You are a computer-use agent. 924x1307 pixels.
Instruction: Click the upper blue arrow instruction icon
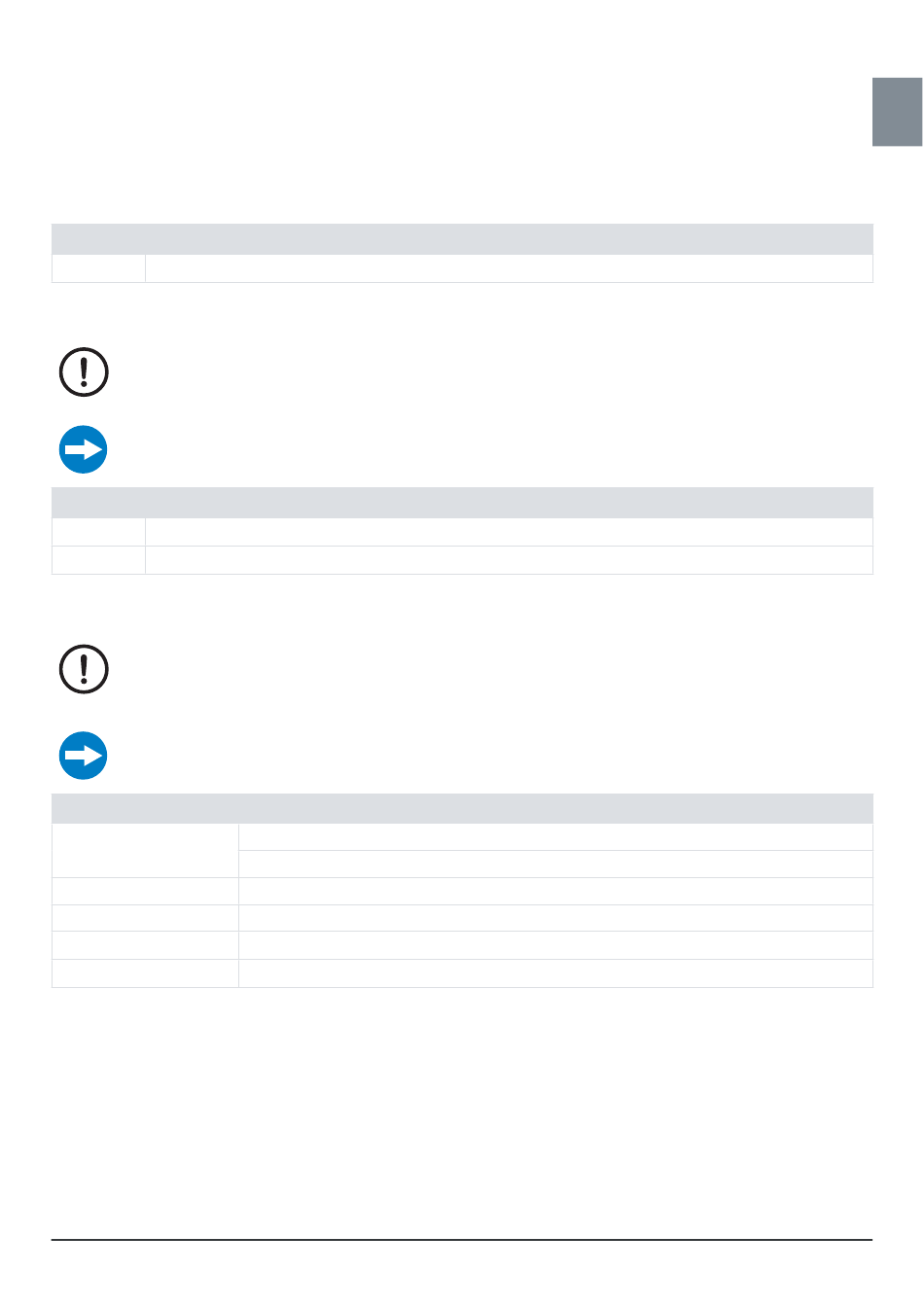(x=84, y=450)
